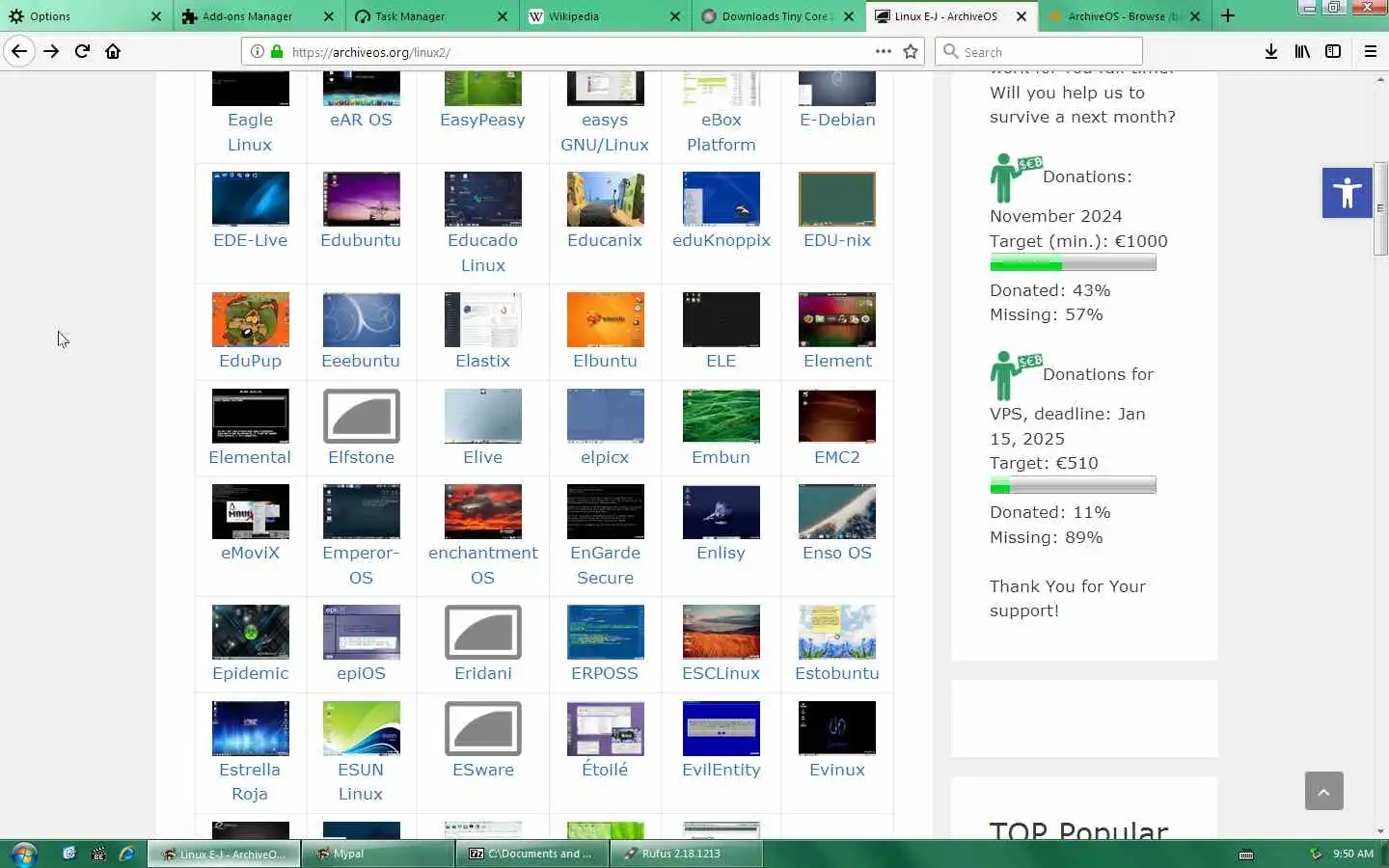The width and height of the screenshot is (1389, 868).
Task: Open the Edubuntu link
Action: click(361, 240)
